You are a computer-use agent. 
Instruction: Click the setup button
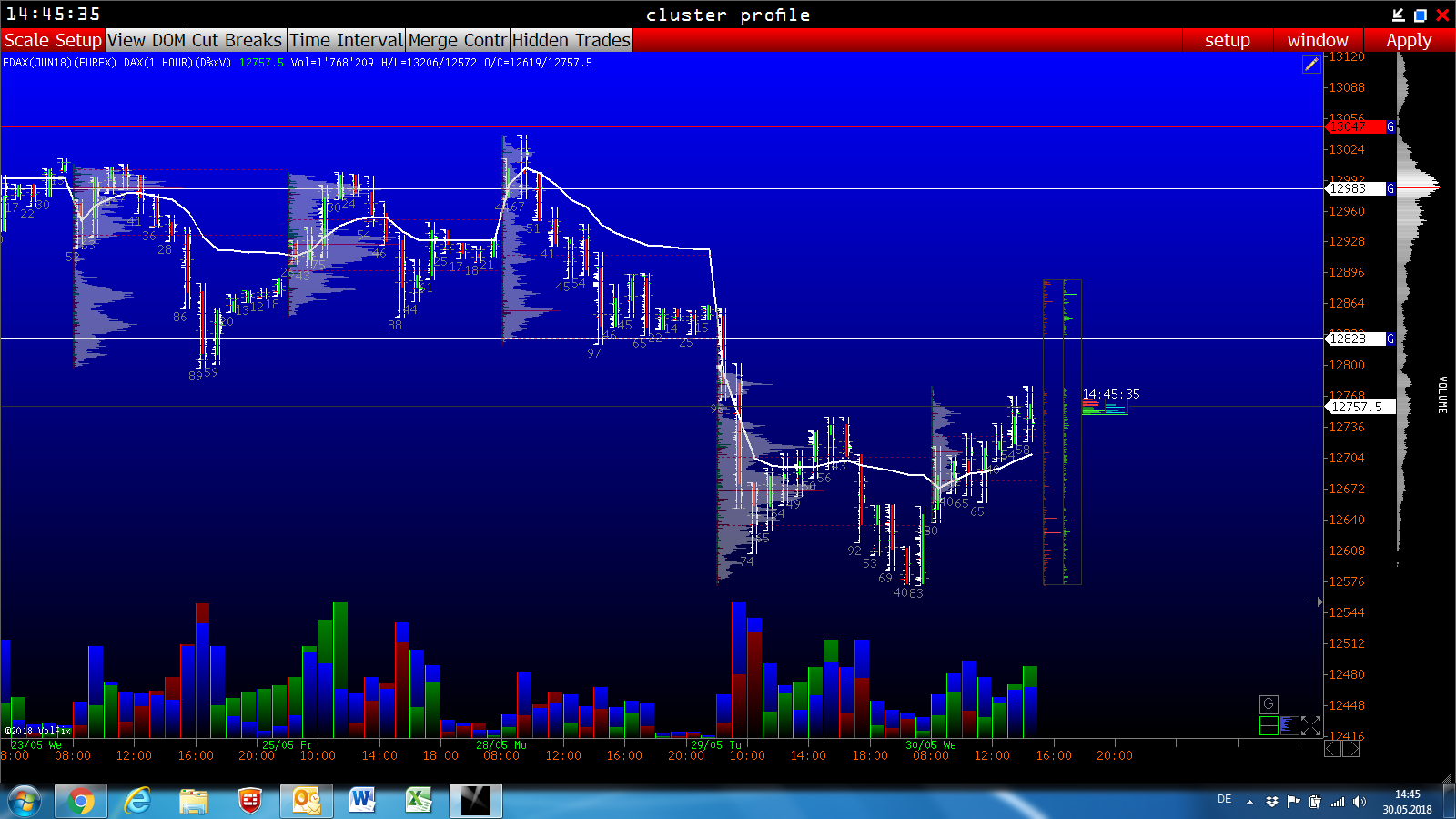[1228, 40]
